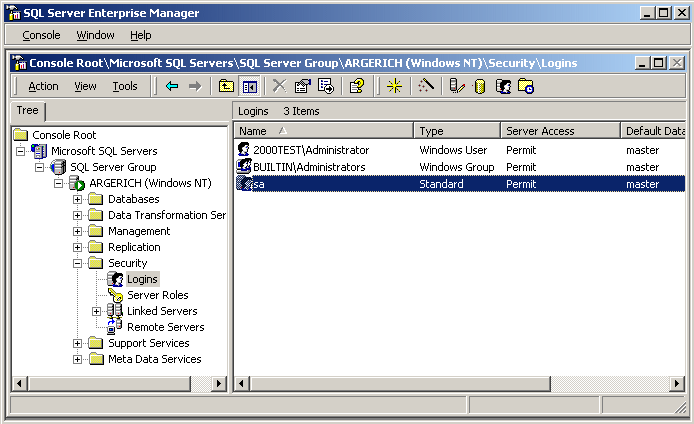
Task: Sort by the Server Access column header
Action: [x=560, y=131]
